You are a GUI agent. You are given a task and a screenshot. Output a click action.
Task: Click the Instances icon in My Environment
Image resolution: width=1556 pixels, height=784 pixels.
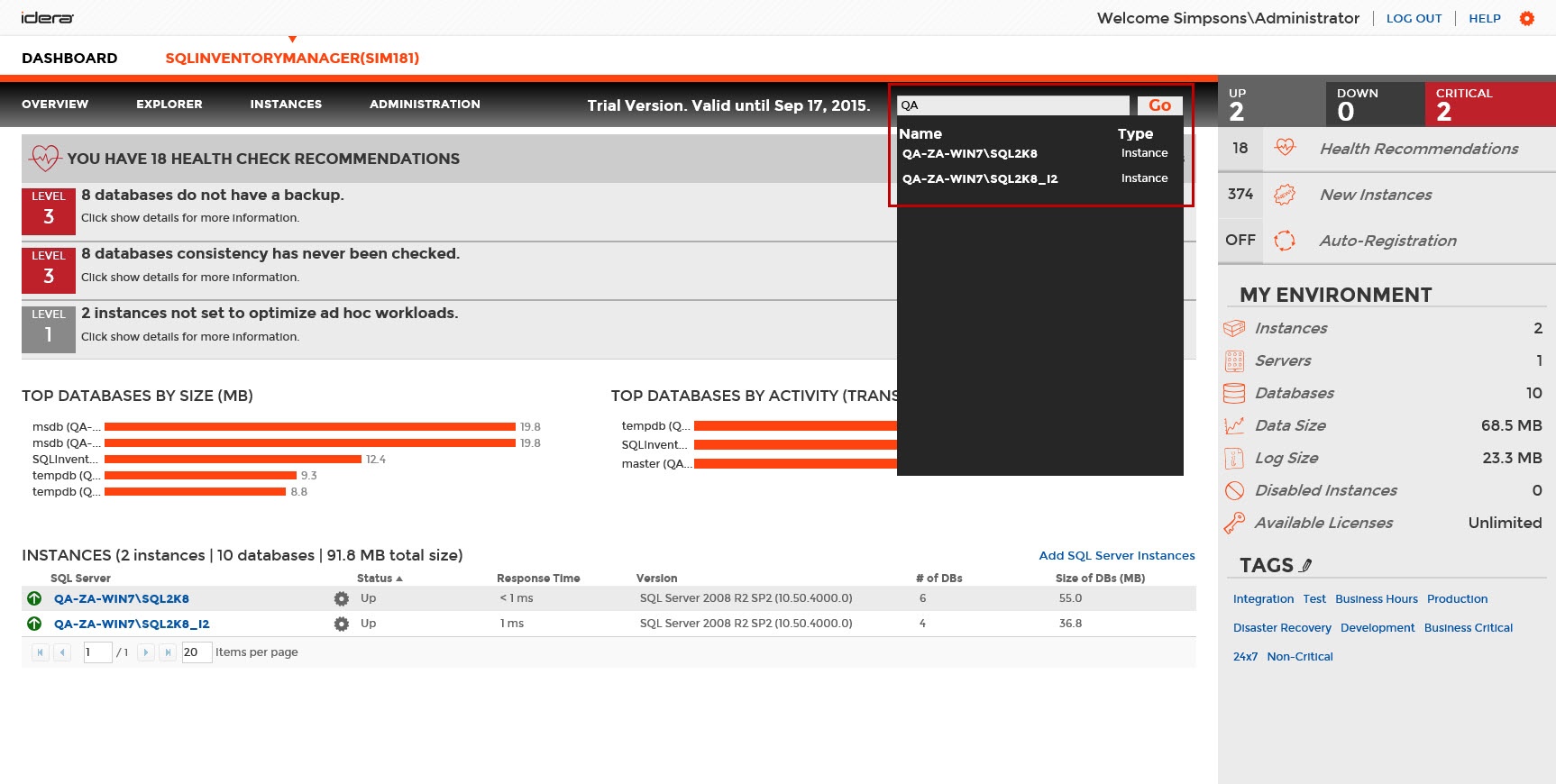click(1234, 328)
